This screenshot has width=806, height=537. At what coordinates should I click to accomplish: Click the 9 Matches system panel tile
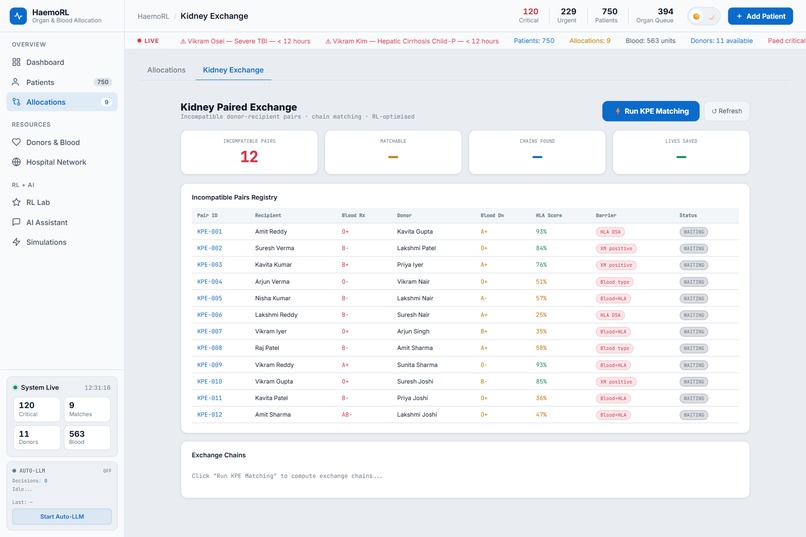click(x=87, y=409)
